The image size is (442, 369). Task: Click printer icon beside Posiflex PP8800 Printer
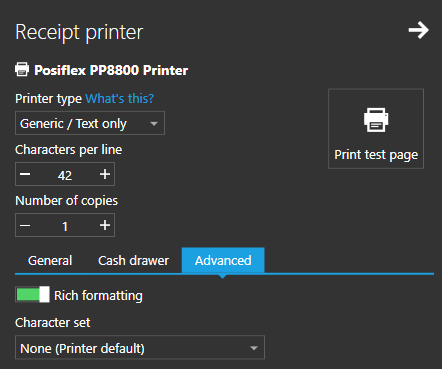click(22, 69)
